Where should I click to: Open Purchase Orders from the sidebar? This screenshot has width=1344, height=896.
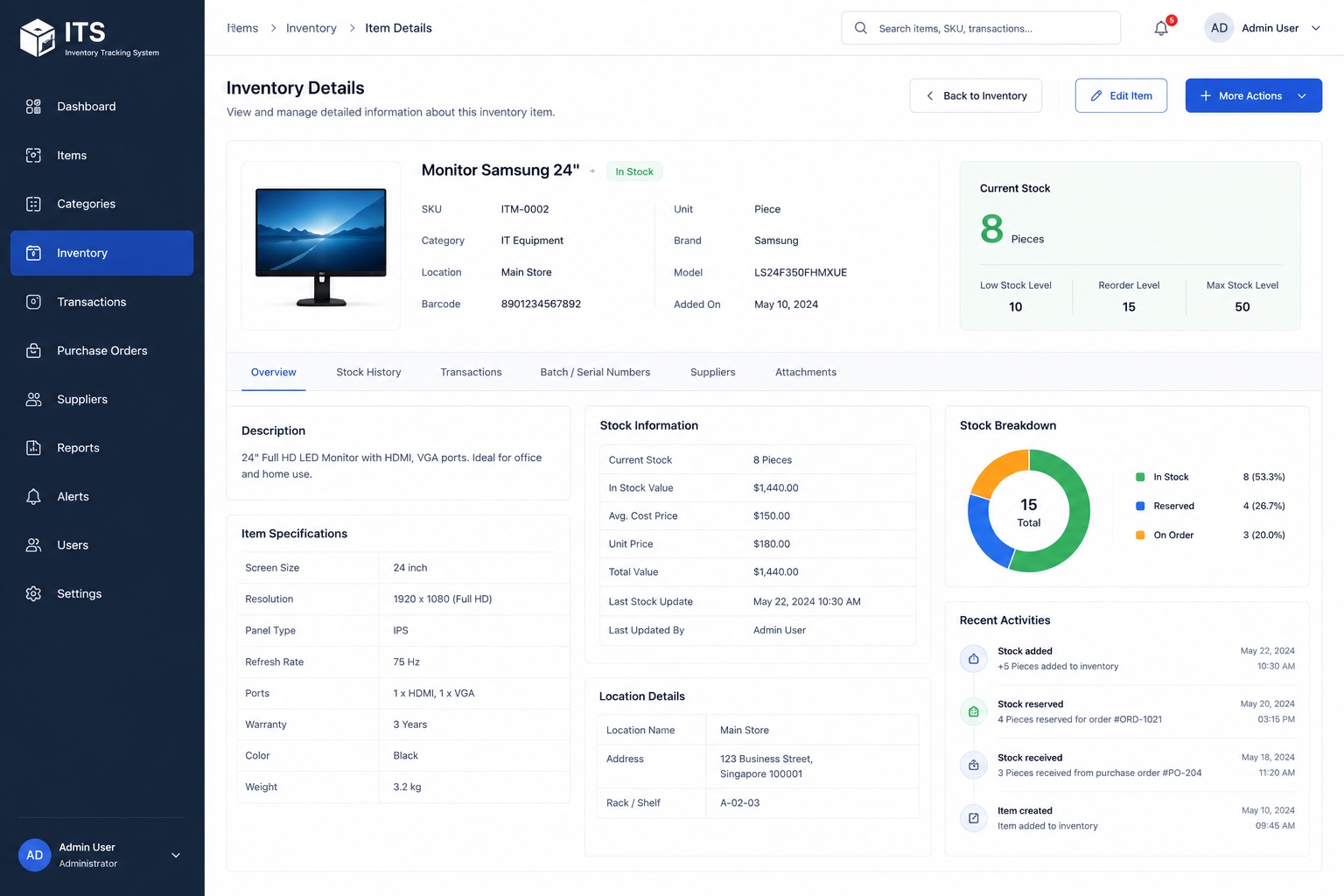click(101, 351)
